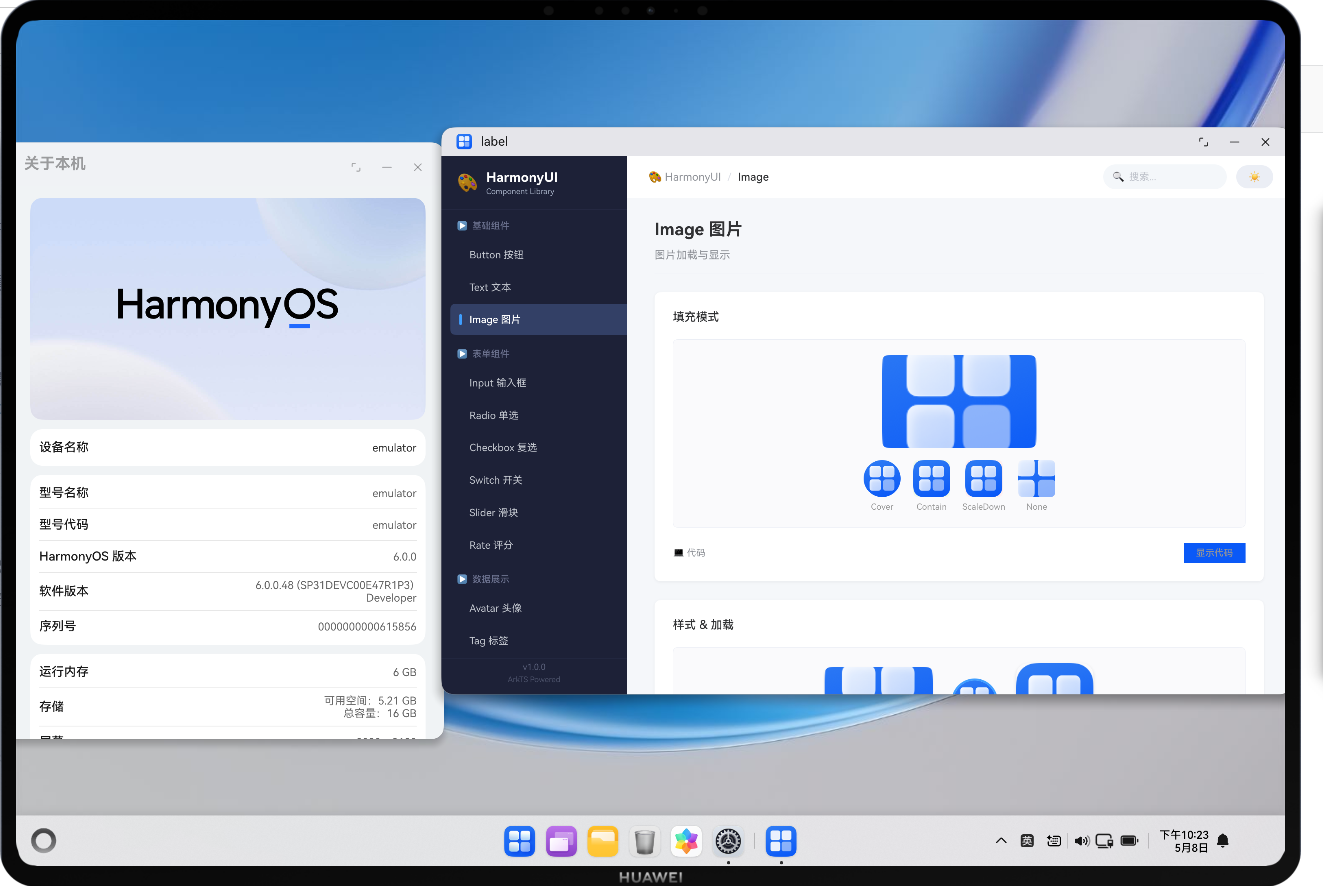Open the yellow Files folder in the dock
This screenshot has height=886, width=1323.
click(x=603, y=842)
